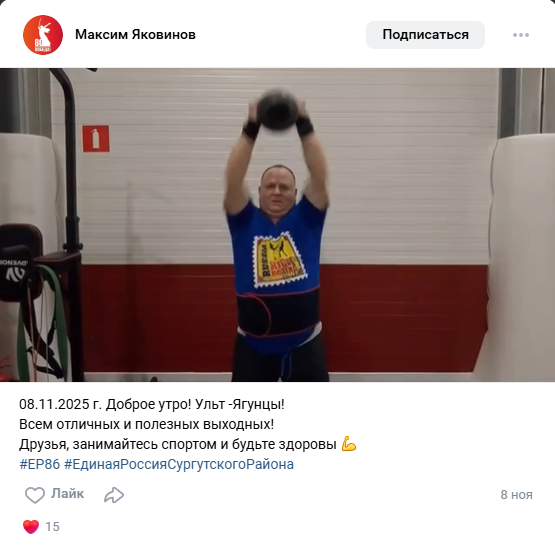Click the Подписаться subscribe button
This screenshot has width=555, height=548.
[x=425, y=35]
